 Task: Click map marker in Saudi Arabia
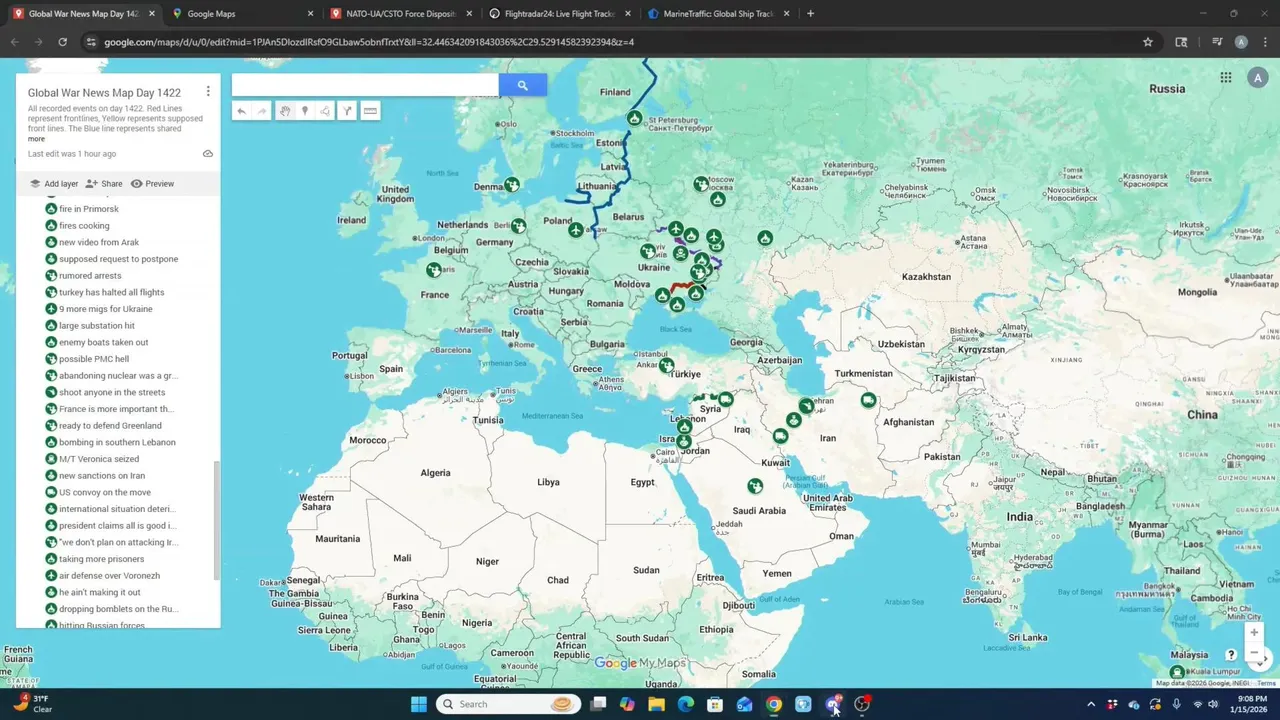tap(755, 486)
